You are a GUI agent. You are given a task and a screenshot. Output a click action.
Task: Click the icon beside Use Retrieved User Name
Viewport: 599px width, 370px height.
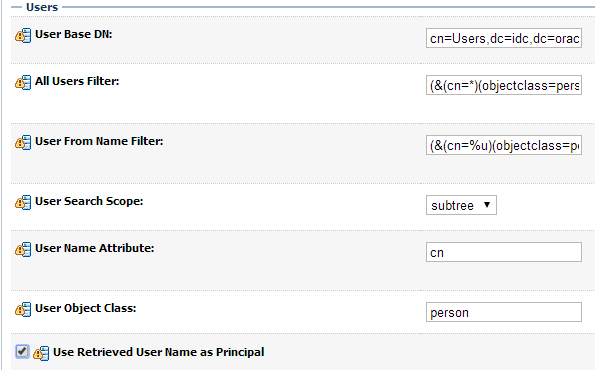(41, 353)
